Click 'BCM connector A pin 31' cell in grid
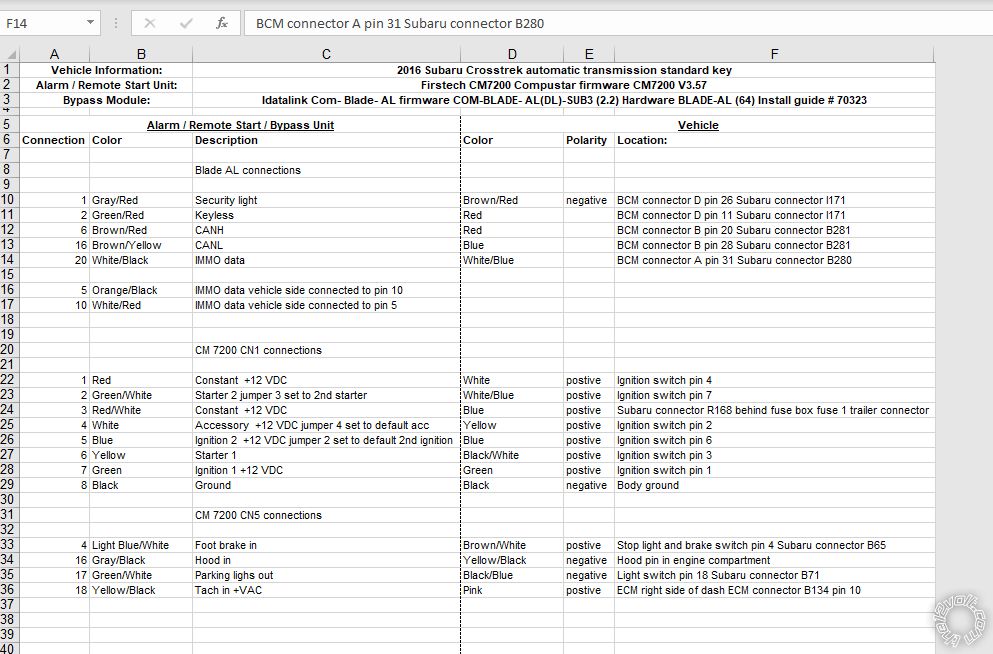The width and height of the screenshot is (993, 654). (775, 260)
